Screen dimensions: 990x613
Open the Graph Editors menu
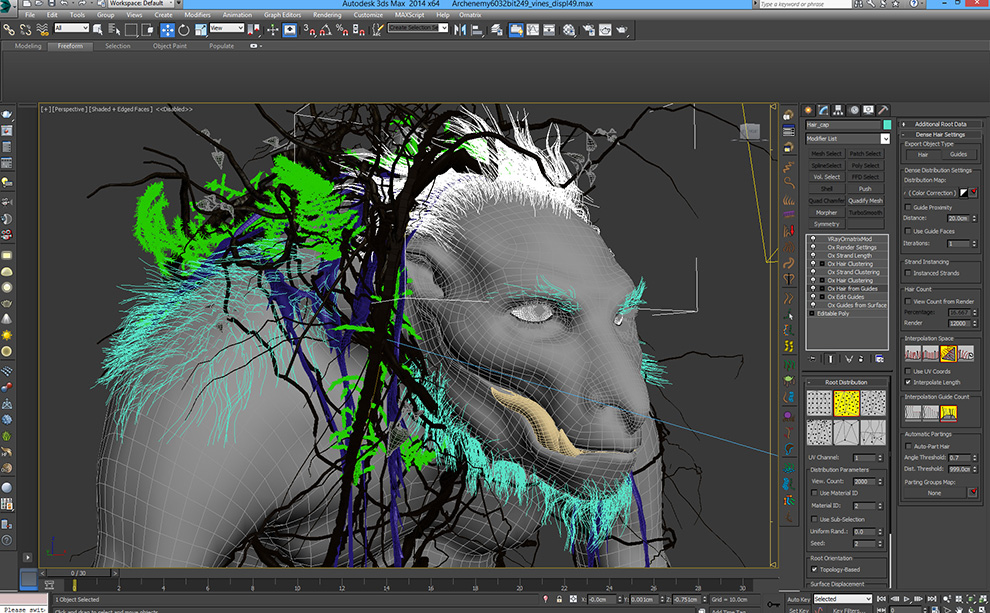pos(281,15)
